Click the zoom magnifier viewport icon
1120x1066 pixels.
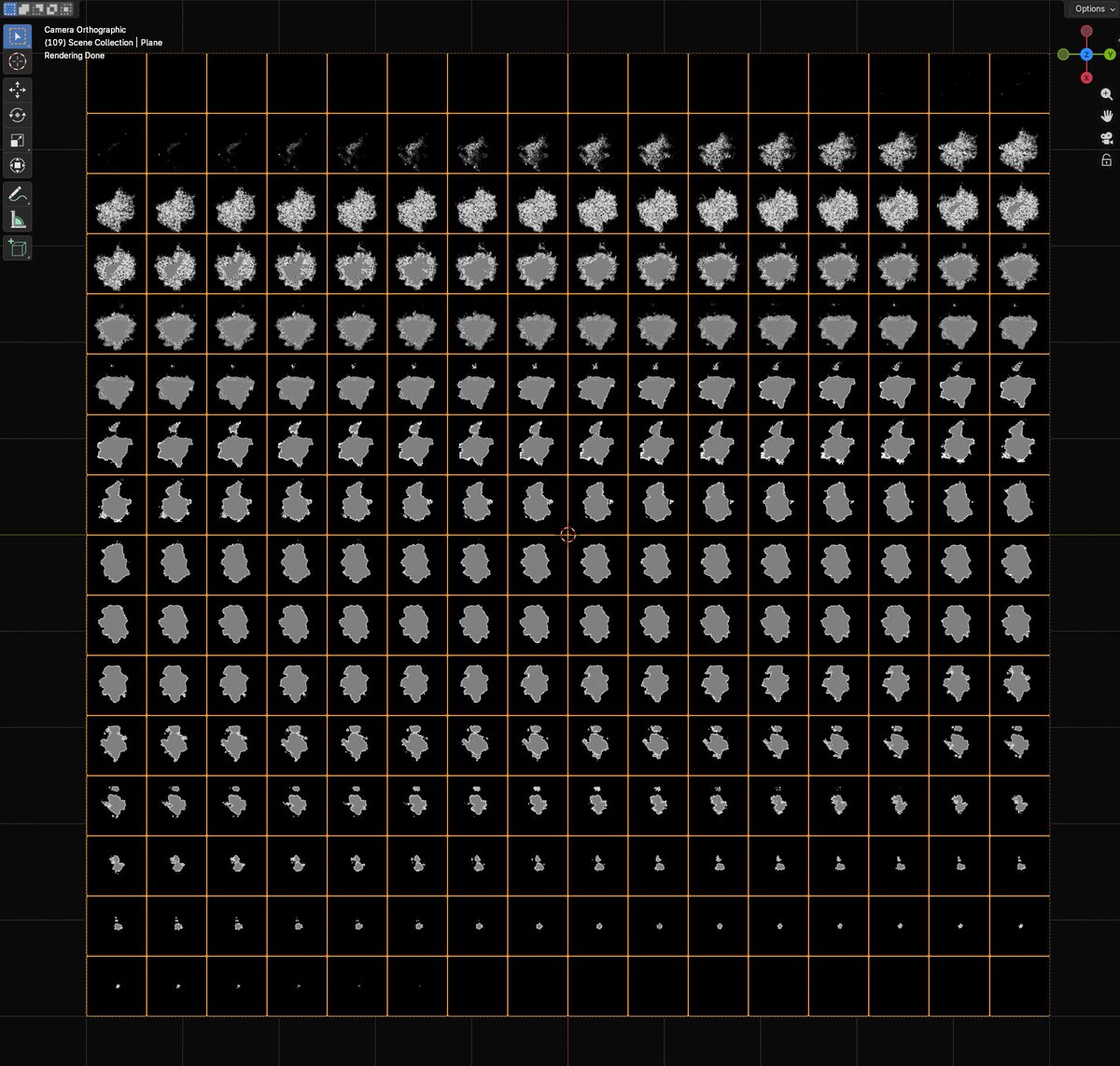pyautogui.click(x=1107, y=94)
